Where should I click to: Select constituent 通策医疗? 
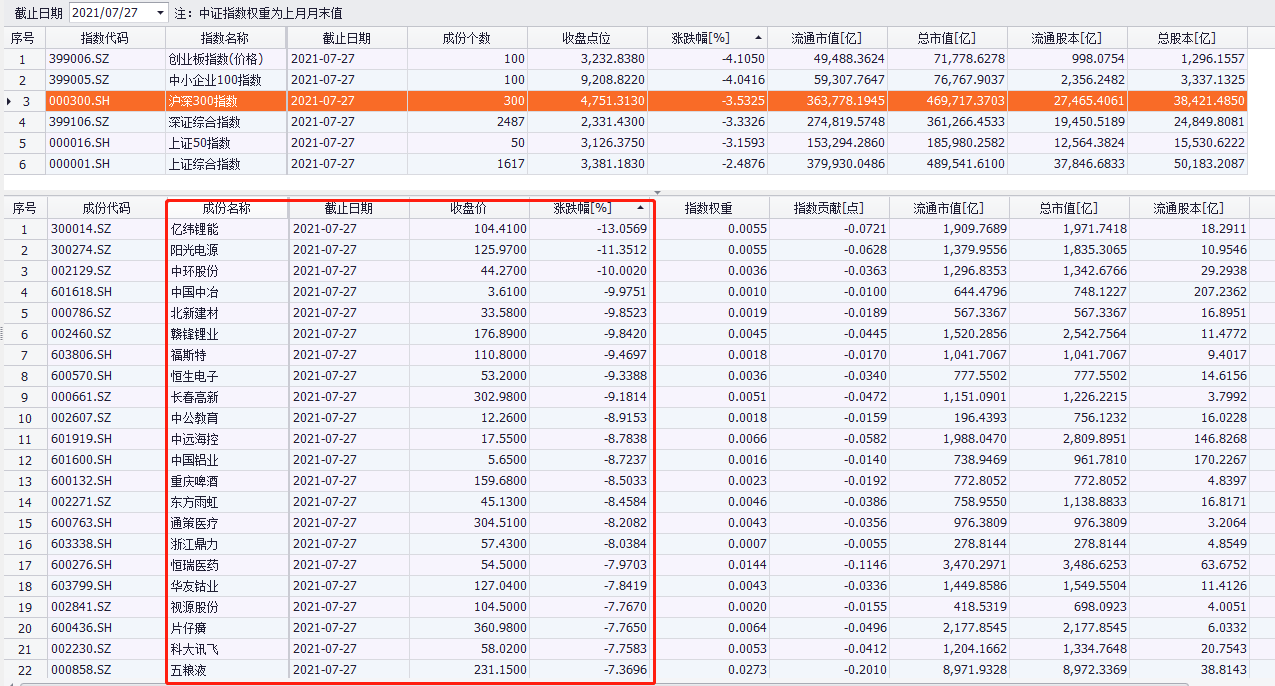pos(194,523)
